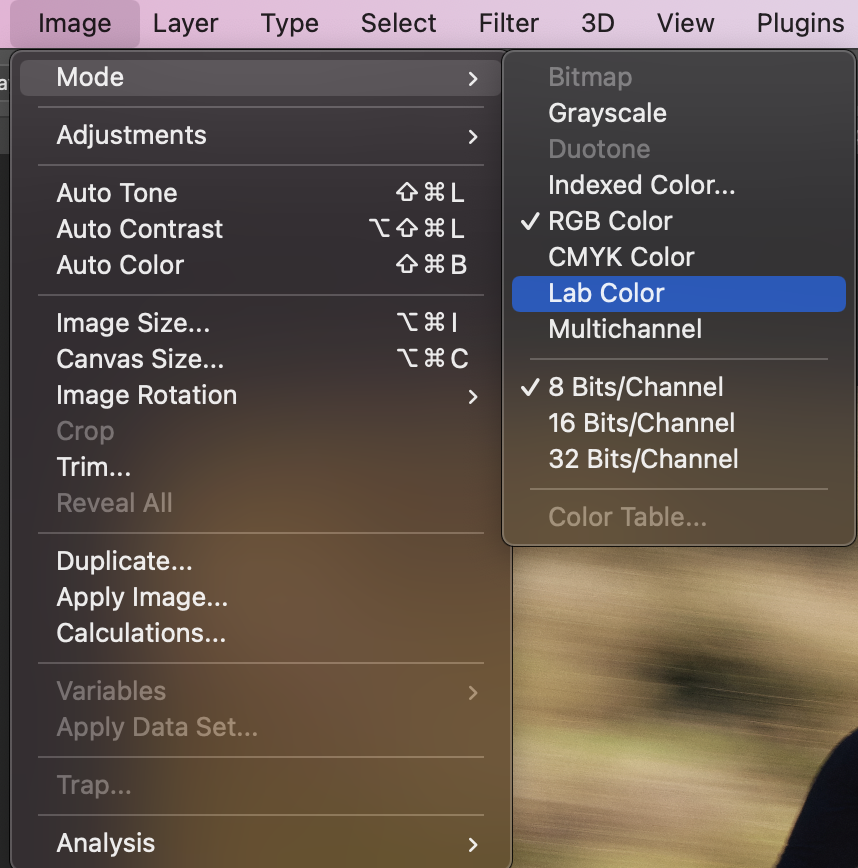The width and height of the screenshot is (858, 868).
Task: Open the Image menu in menu bar
Action: (x=75, y=24)
